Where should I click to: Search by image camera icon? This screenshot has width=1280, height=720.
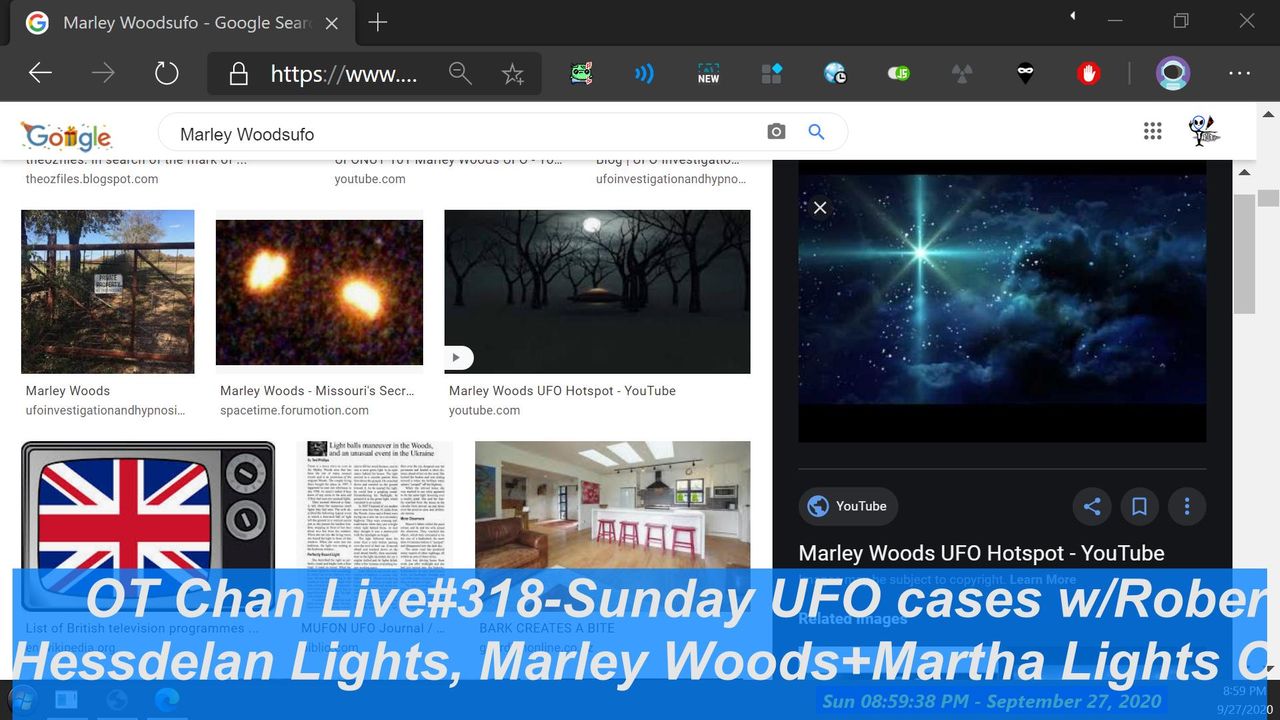[776, 132]
